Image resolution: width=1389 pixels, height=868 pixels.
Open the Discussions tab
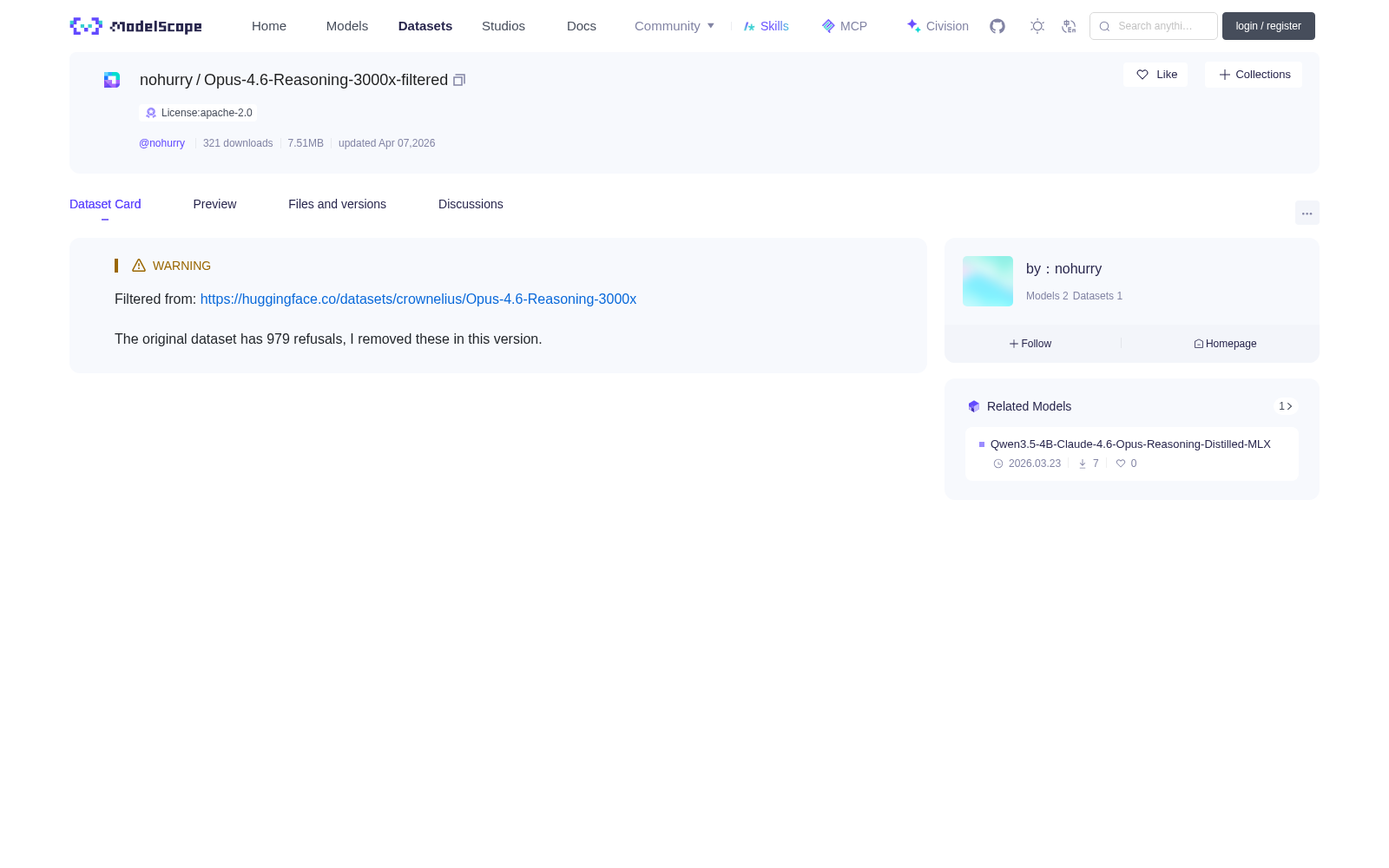coord(471,204)
